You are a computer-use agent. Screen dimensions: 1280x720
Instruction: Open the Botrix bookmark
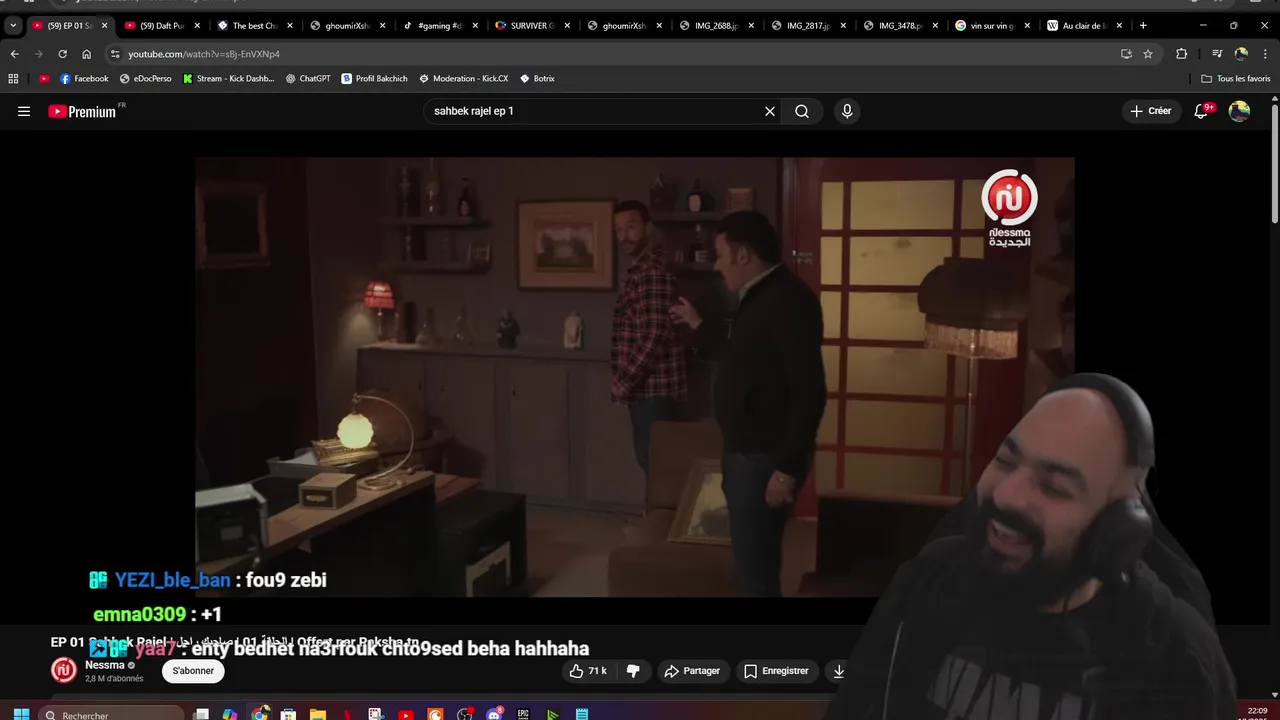[537, 78]
